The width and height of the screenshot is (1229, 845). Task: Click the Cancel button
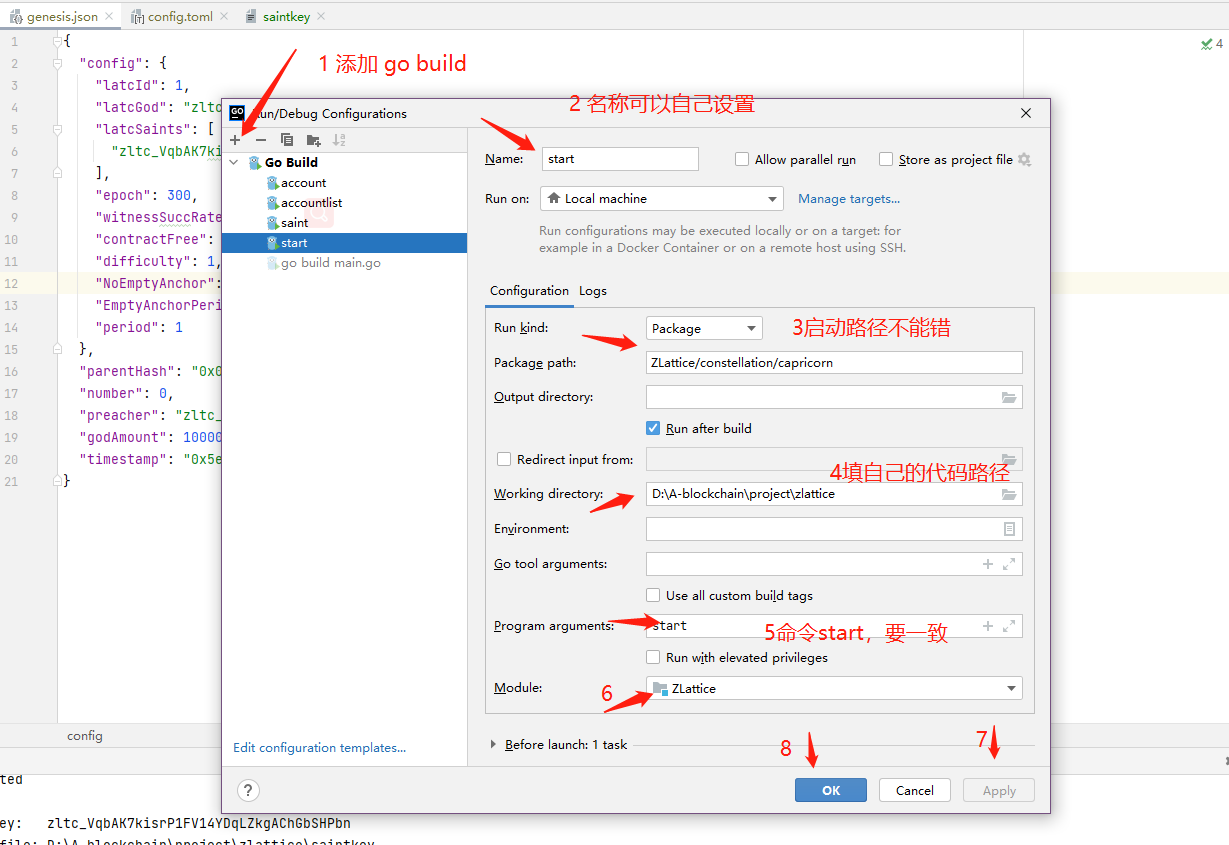(x=915, y=790)
